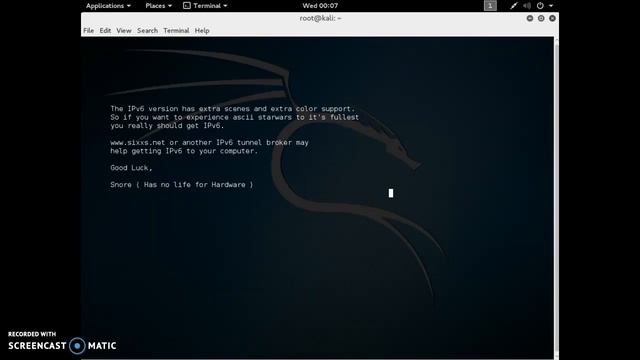Open the View menu

click(x=124, y=31)
